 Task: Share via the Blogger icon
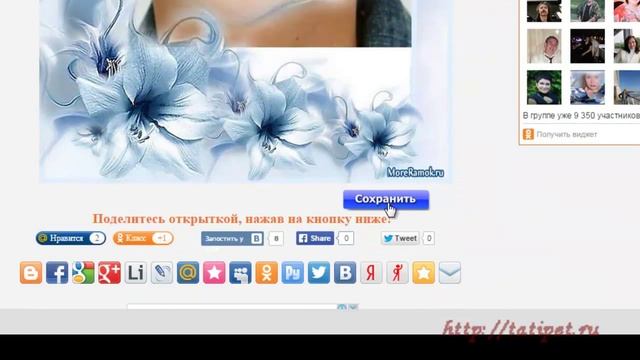[x=31, y=273]
